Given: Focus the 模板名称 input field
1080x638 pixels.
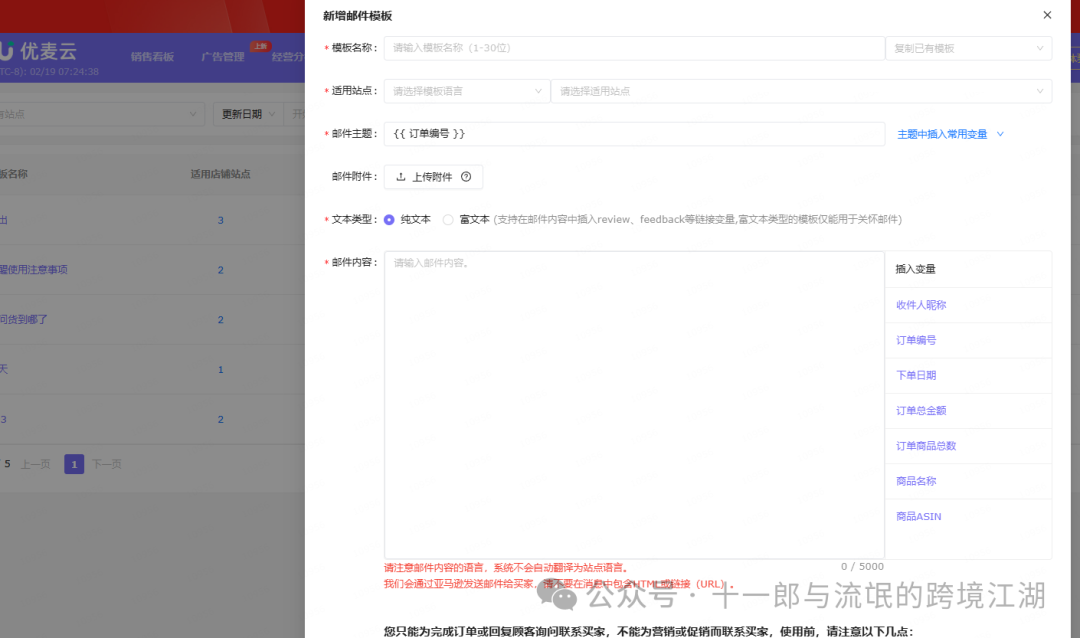Looking at the screenshot, I should click(634, 48).
